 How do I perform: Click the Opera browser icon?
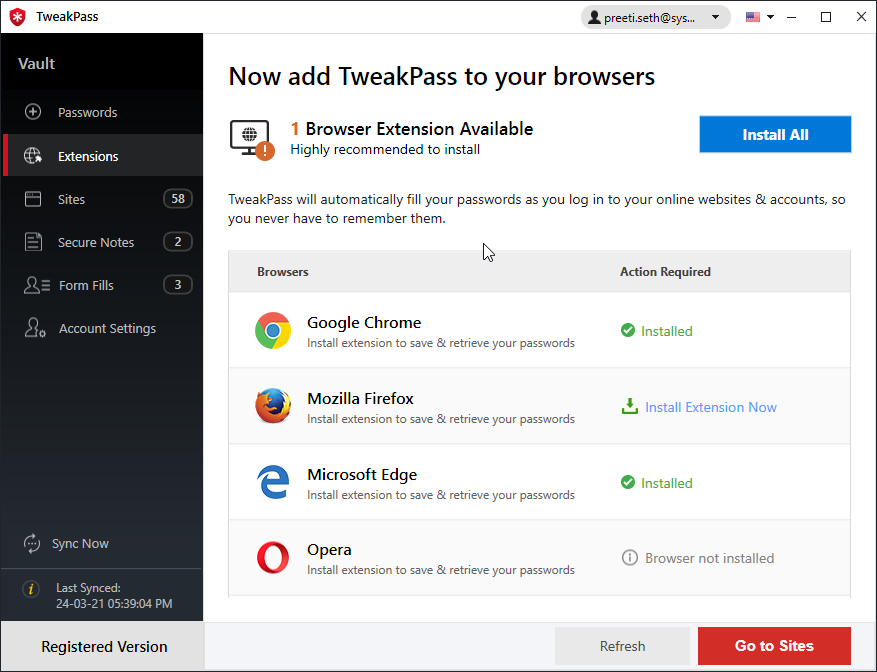(x=272, y=558)
